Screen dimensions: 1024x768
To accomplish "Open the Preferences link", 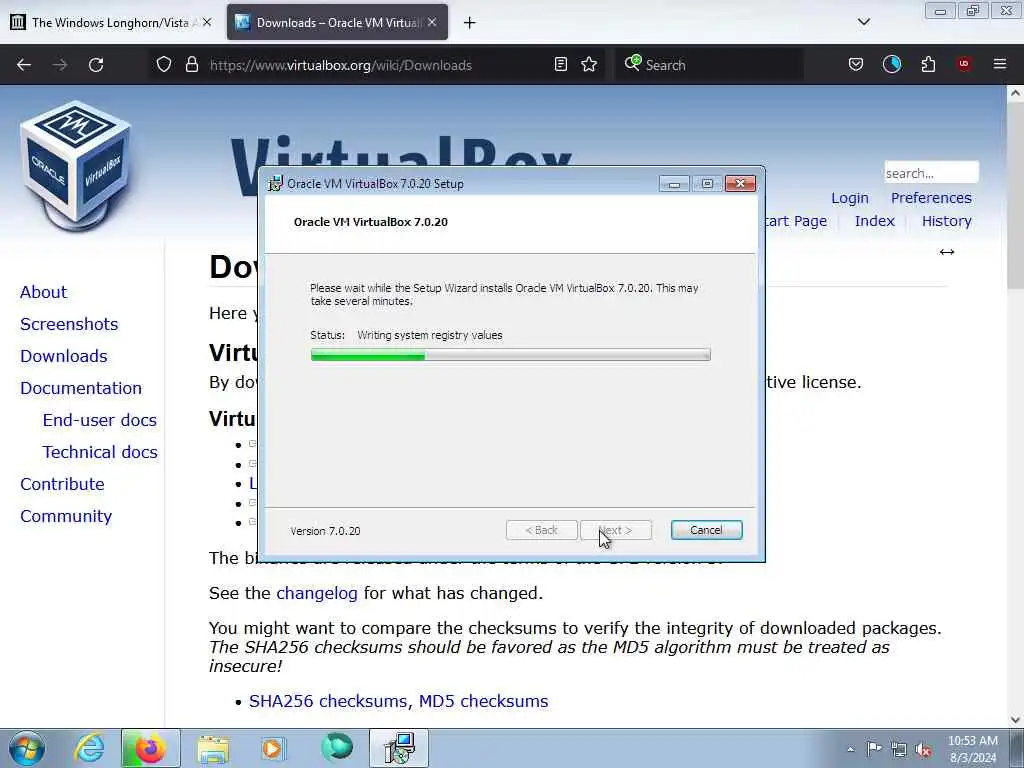I will click(931, 198).
